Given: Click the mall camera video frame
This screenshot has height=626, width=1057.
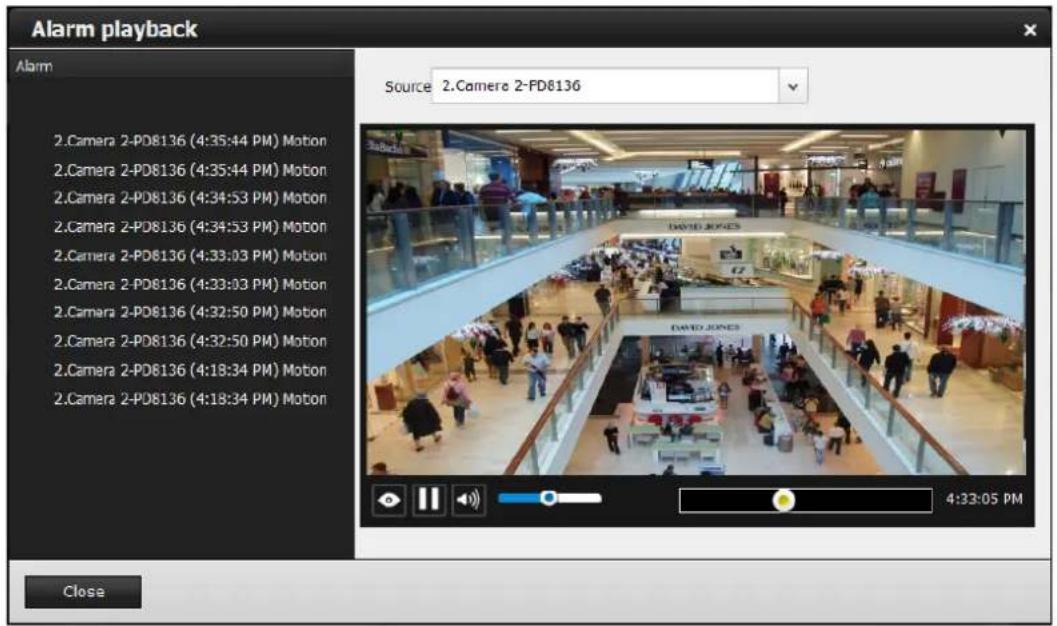Looking at the screenshot, I should tap(696, 302).
